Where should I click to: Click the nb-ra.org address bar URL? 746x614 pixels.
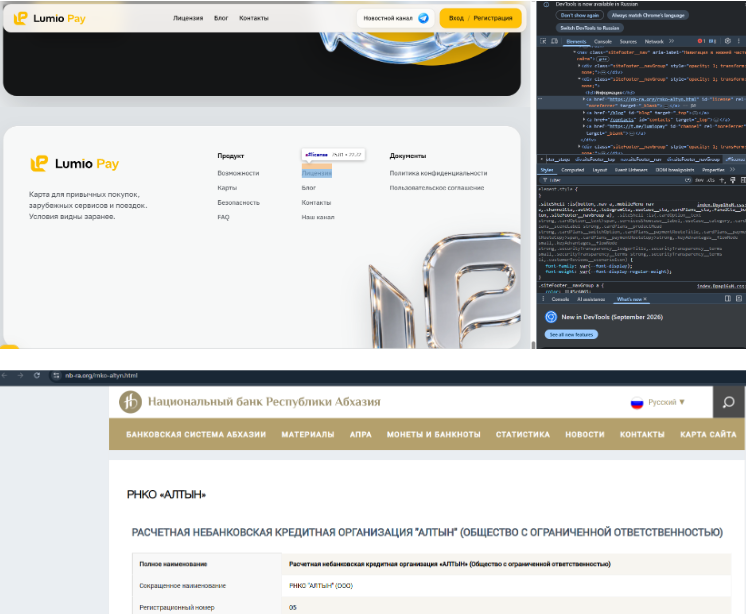pyautogui.click(x=101, y=375)
